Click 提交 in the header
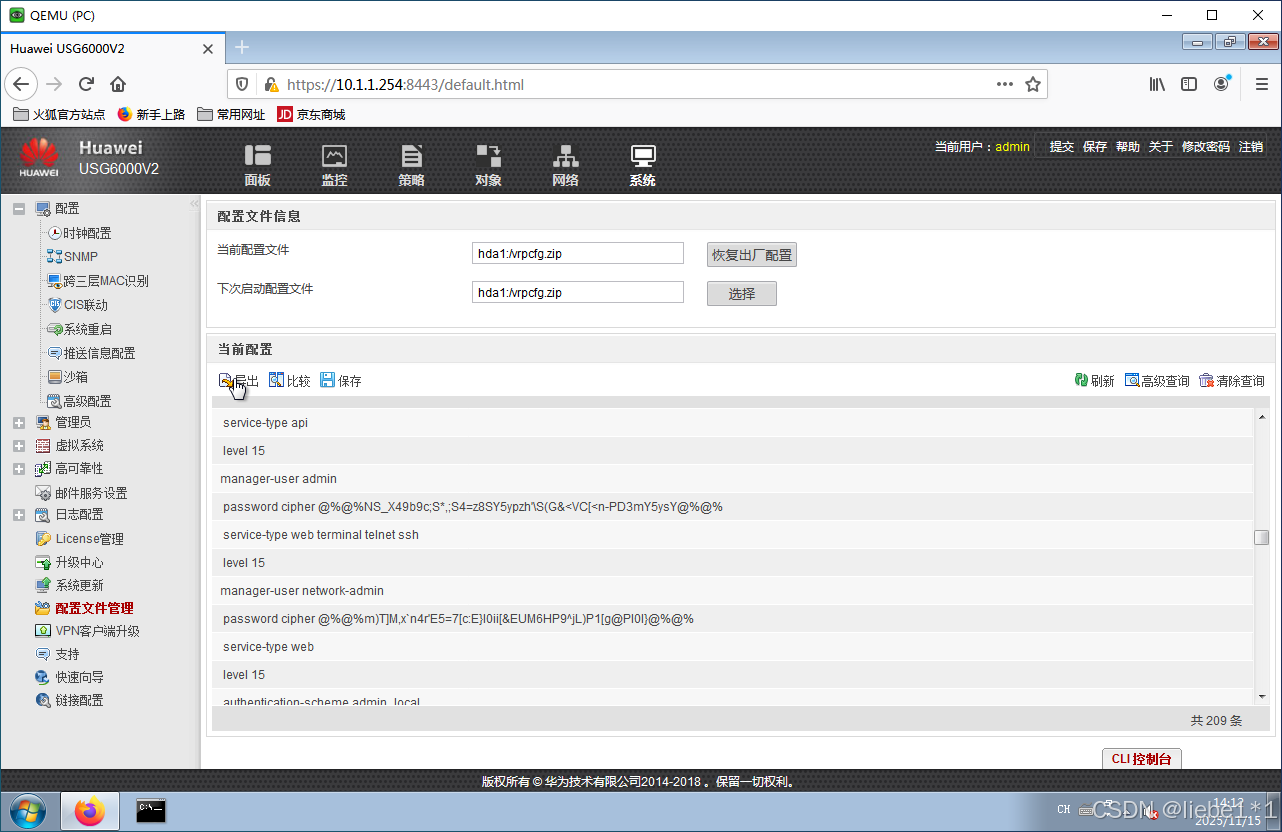The width and height of the screenshot is (1282, 832). (x=1062, y=146)
